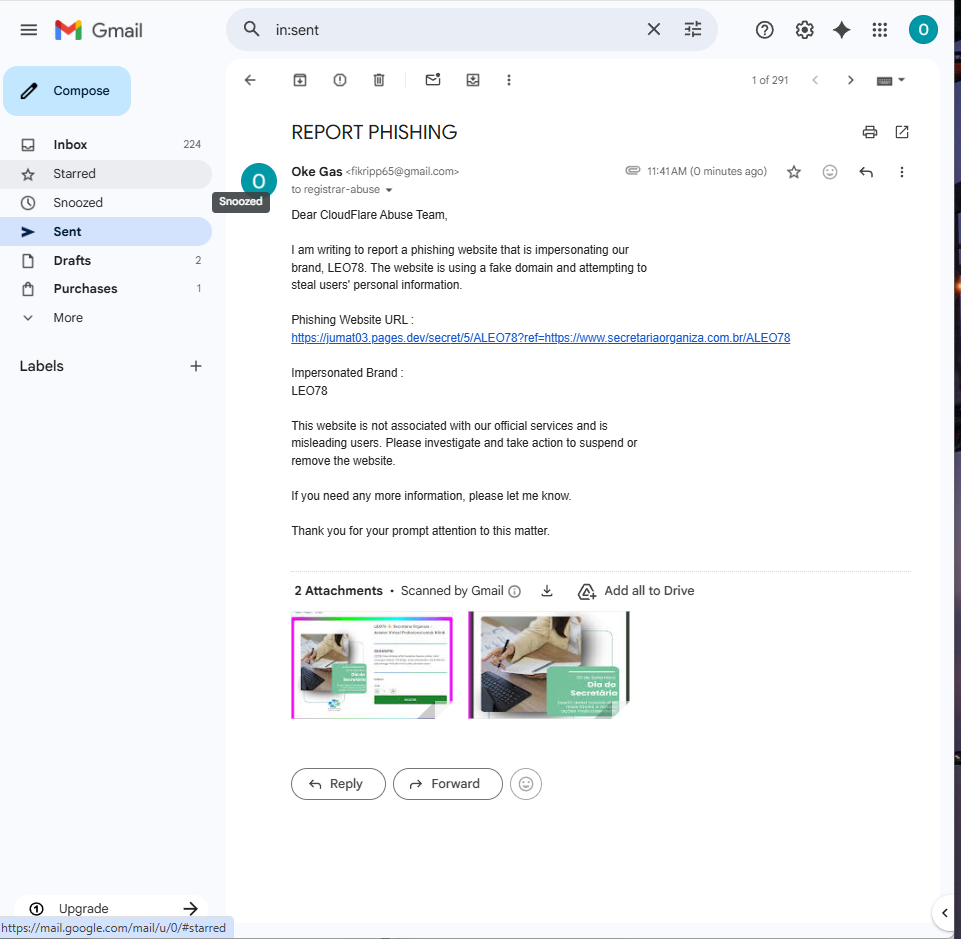The image size is (961, 939).
Task: Star the REPORT PHISHING message
Action: (794, 172)
